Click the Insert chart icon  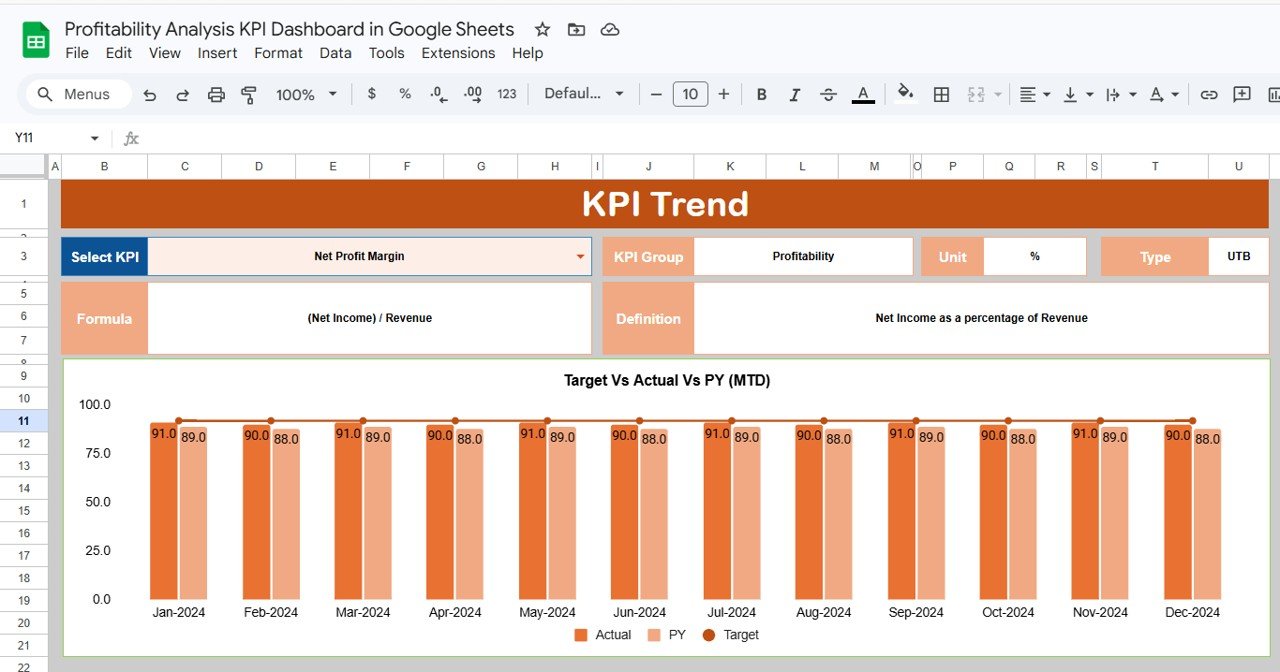(1273, 94)
